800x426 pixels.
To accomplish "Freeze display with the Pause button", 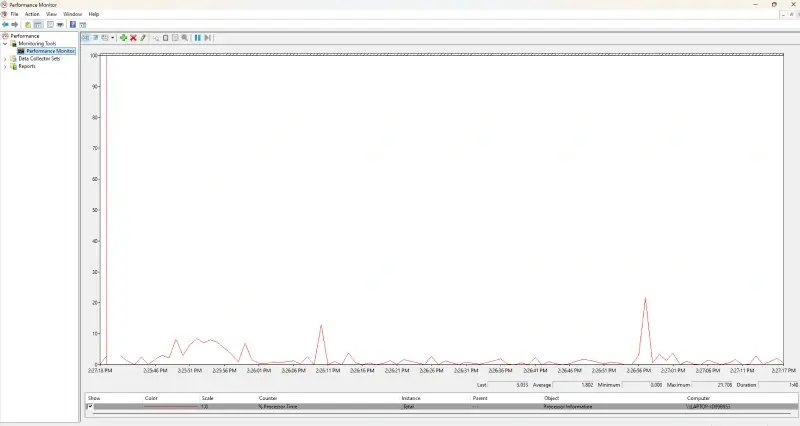I will click(197, 38).
